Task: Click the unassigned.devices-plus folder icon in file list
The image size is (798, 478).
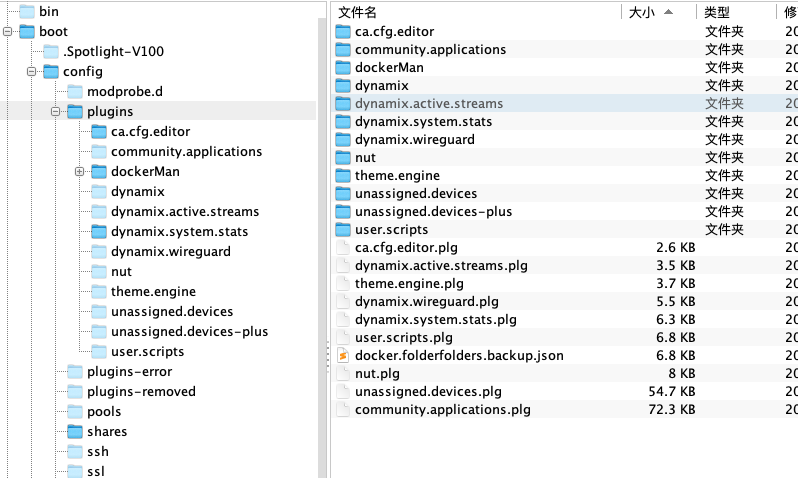Action: pyautogui.click(x=343, y=211)
